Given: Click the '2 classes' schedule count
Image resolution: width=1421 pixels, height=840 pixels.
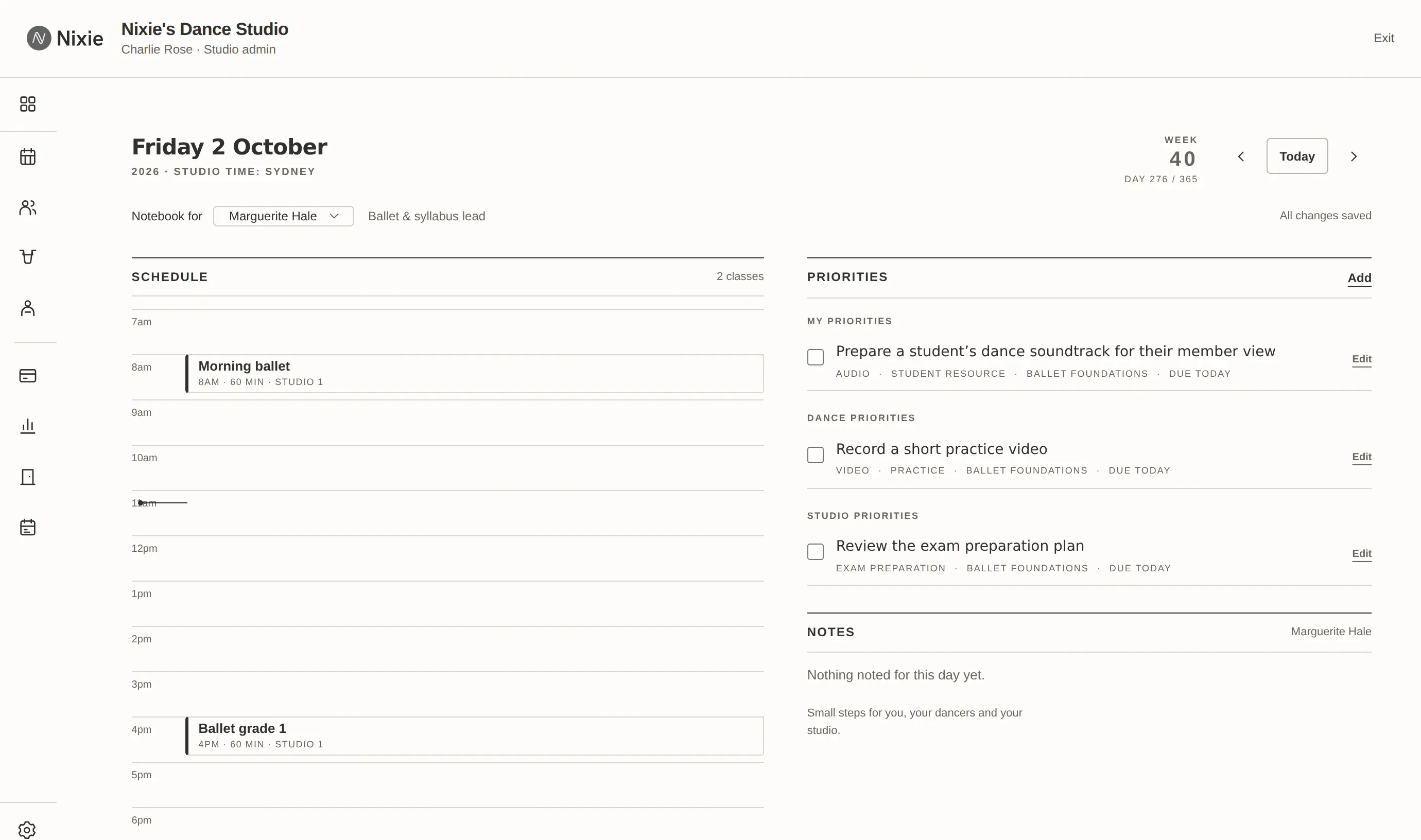Looking at the screenshot, I should coord(740,276).
